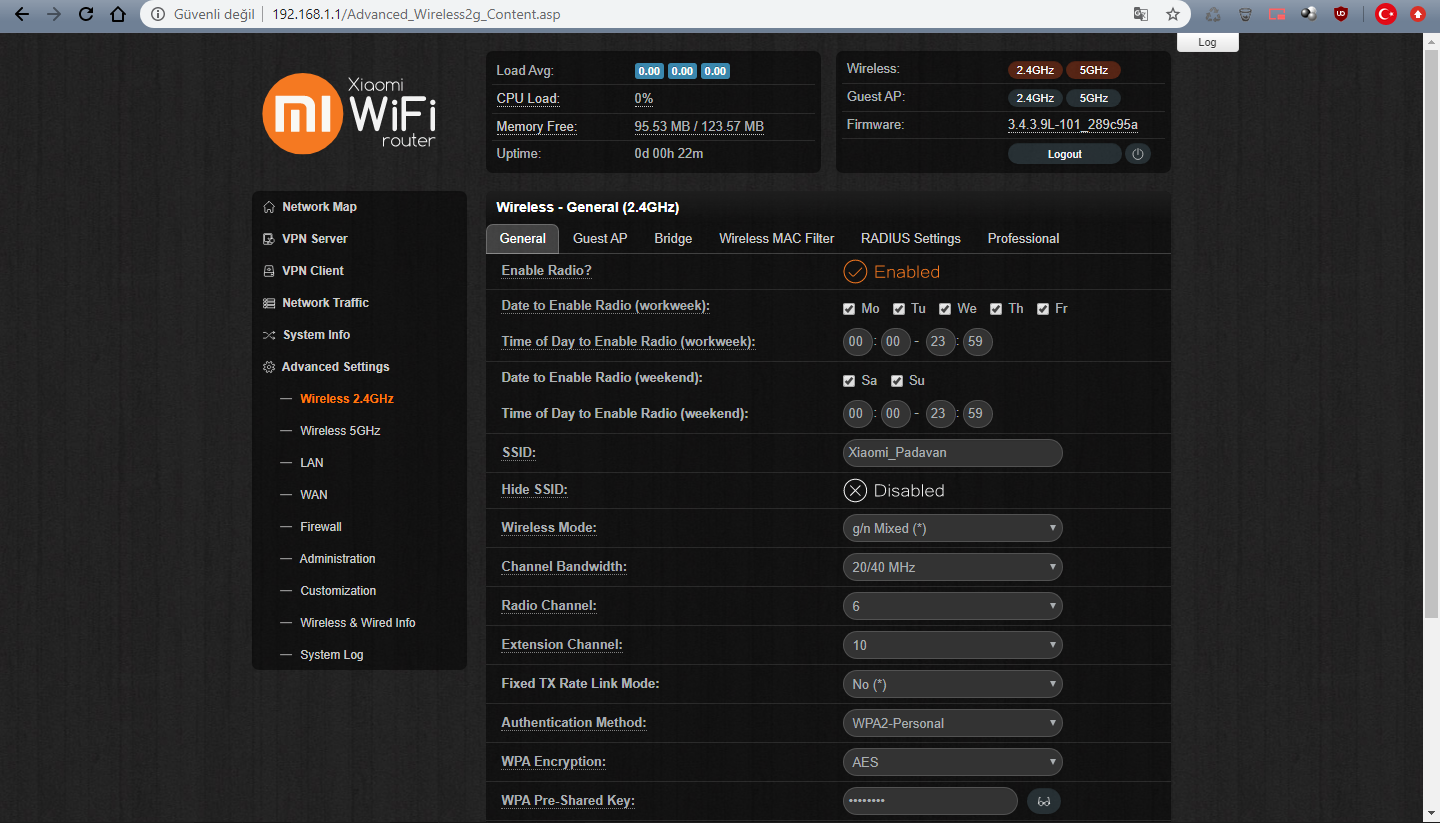
Task: Open the Channel Bandwidth dropdown
Action: point(953,567)
